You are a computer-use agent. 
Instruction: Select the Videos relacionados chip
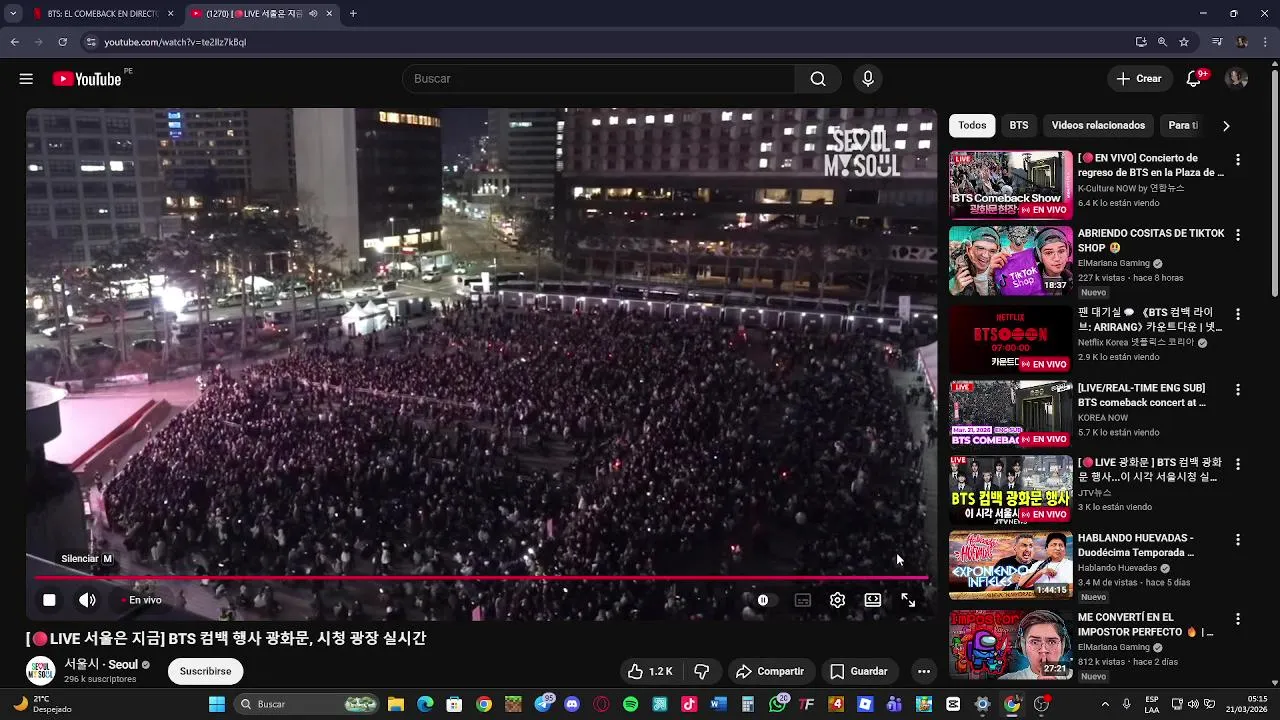(1098, 125)
